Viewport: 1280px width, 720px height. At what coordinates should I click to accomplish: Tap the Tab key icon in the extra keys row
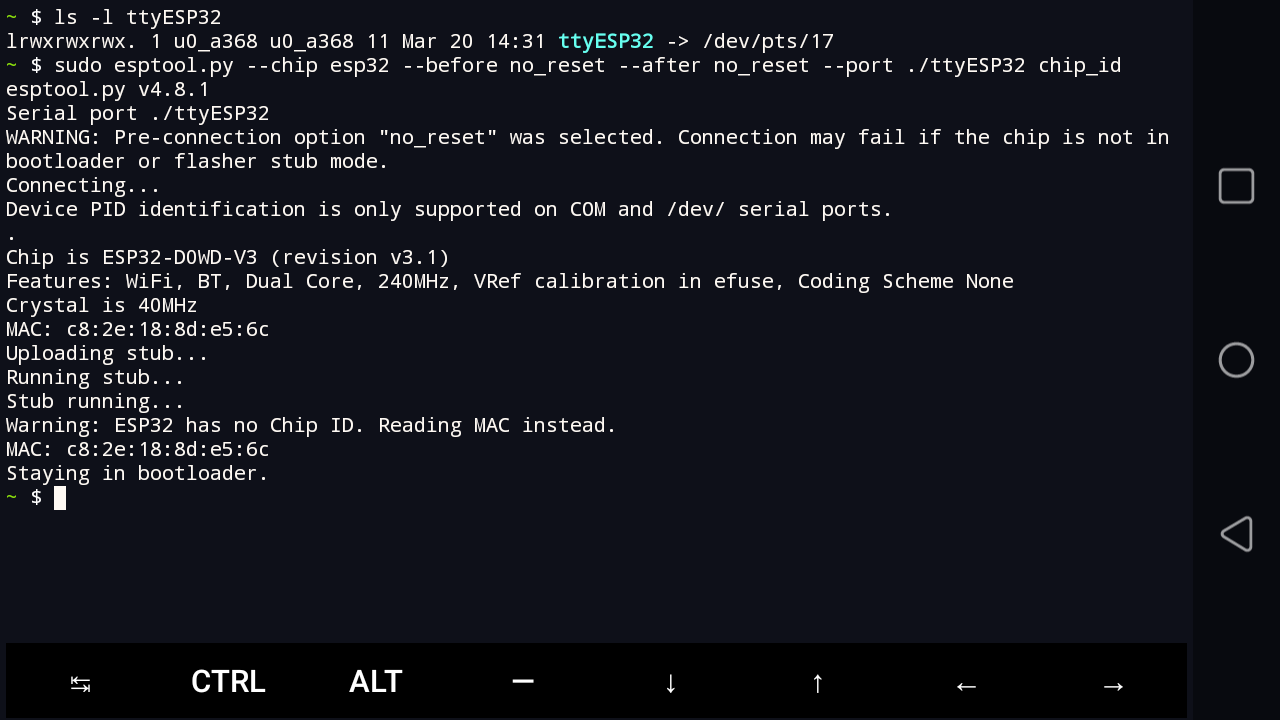pyautogui.click(x=81, y=684)
